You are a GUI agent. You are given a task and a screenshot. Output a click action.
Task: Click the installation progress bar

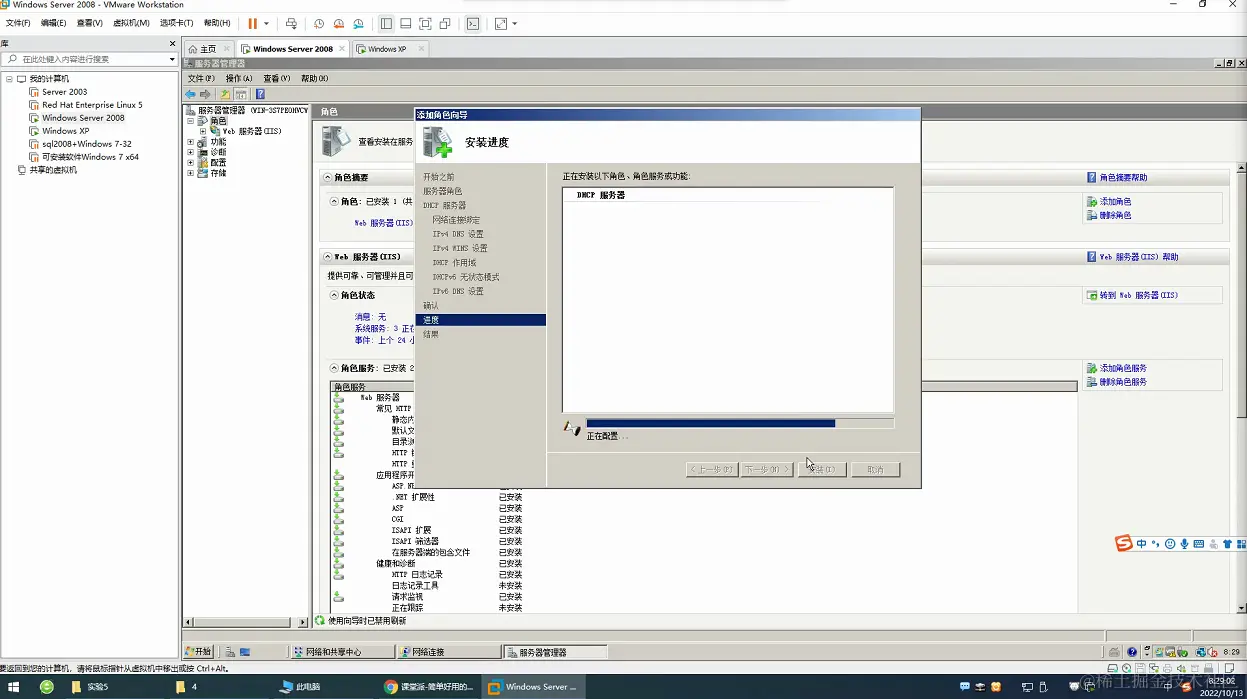740,423
